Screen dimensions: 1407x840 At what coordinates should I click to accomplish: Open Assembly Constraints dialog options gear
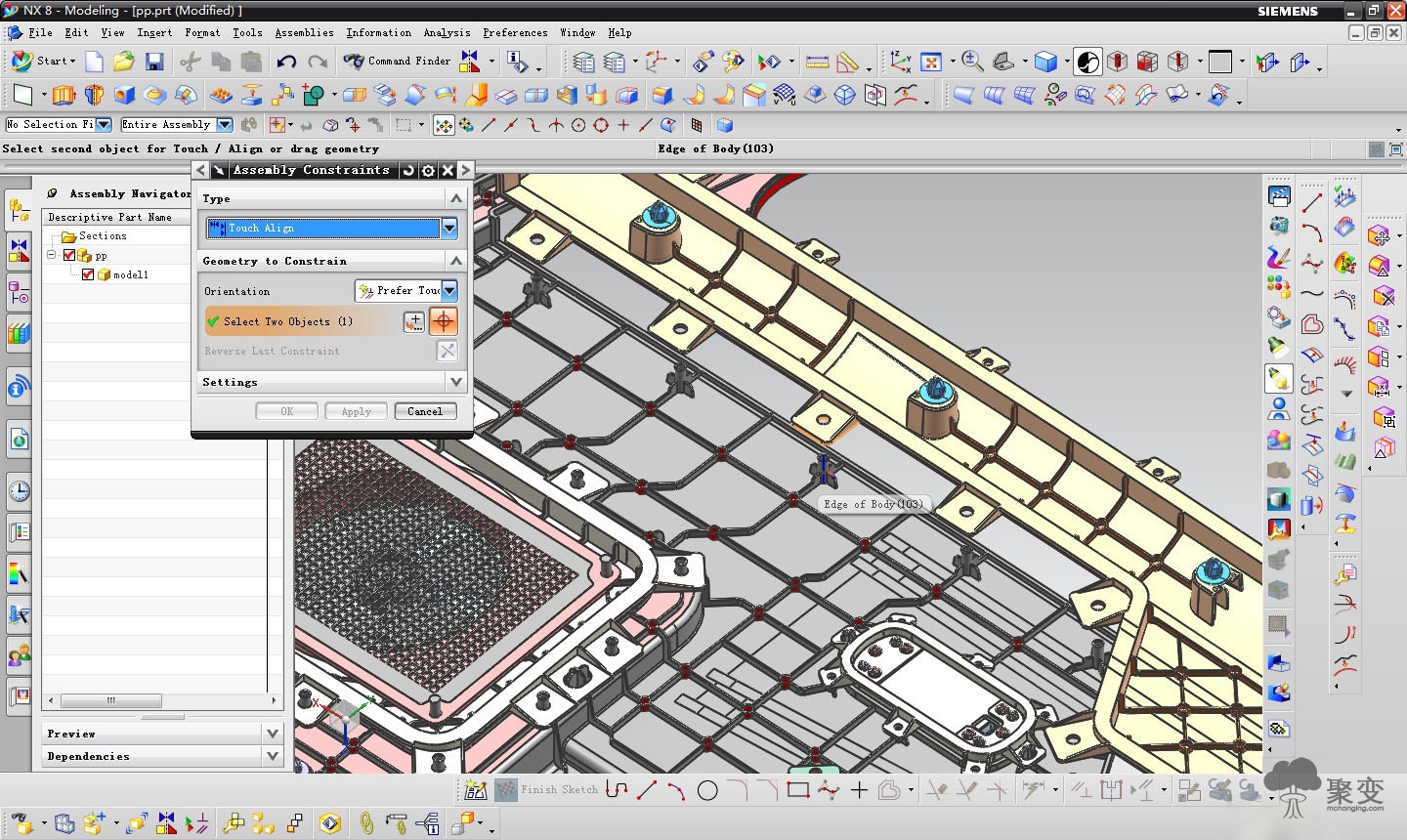pyautogui.click(x=428, y=170)
